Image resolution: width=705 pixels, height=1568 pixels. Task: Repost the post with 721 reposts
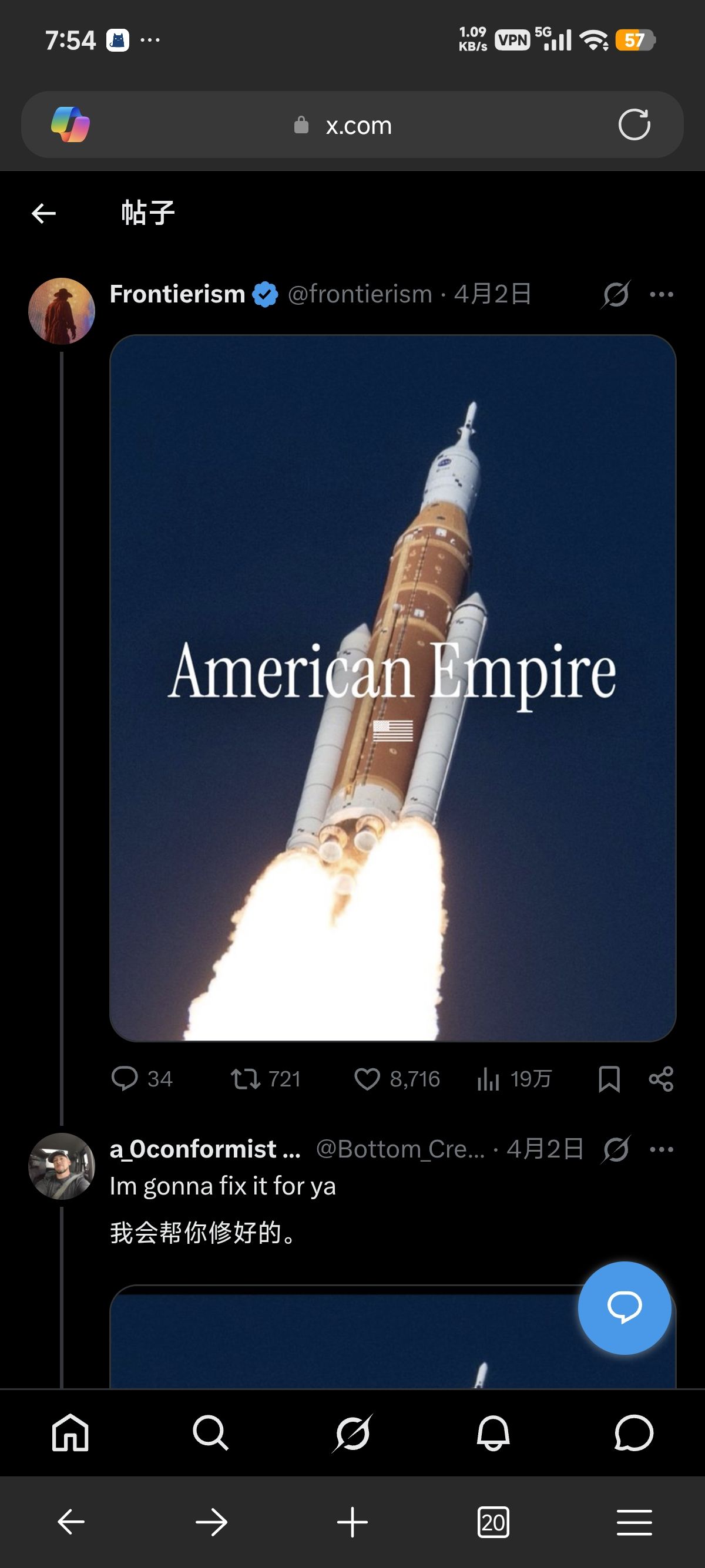(266, 1079)
